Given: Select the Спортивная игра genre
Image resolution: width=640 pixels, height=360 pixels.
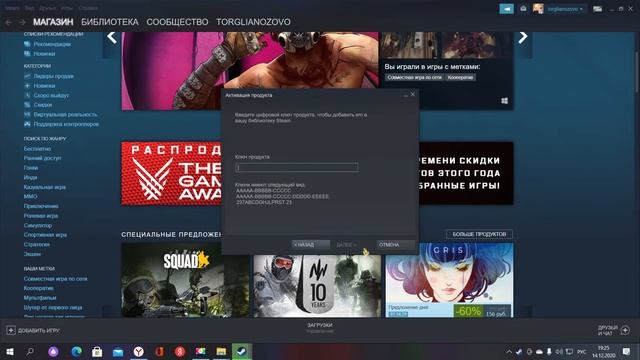Looking at the screenshot, I should pos(45,235).
